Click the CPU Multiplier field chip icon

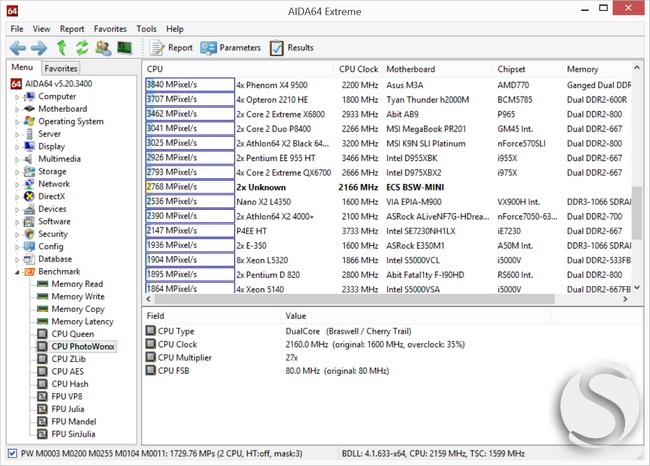150,357
